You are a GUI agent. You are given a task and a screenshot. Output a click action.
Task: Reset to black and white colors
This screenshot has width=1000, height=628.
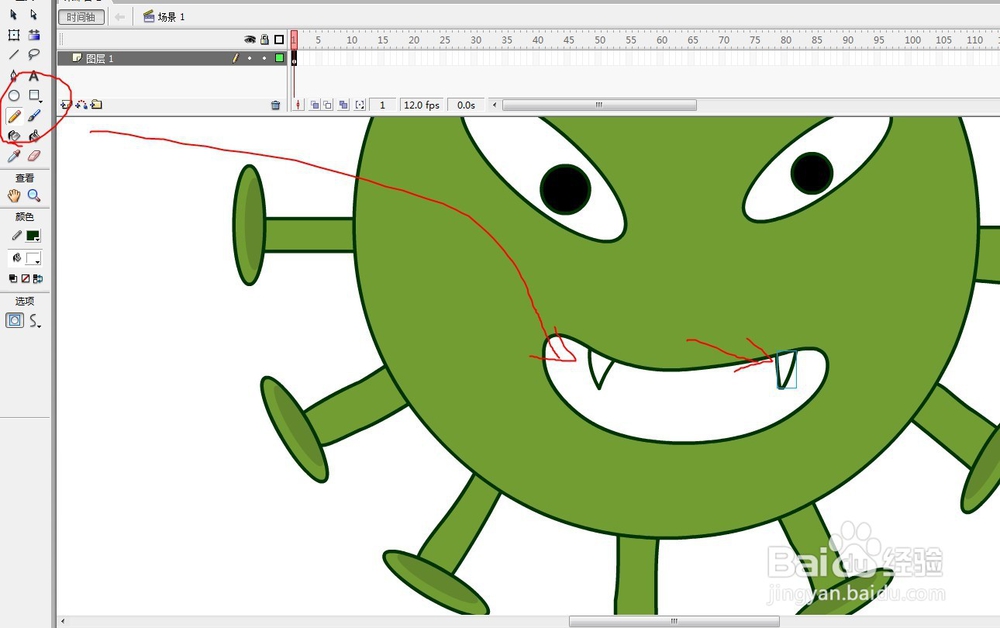(x=13, y=279)
